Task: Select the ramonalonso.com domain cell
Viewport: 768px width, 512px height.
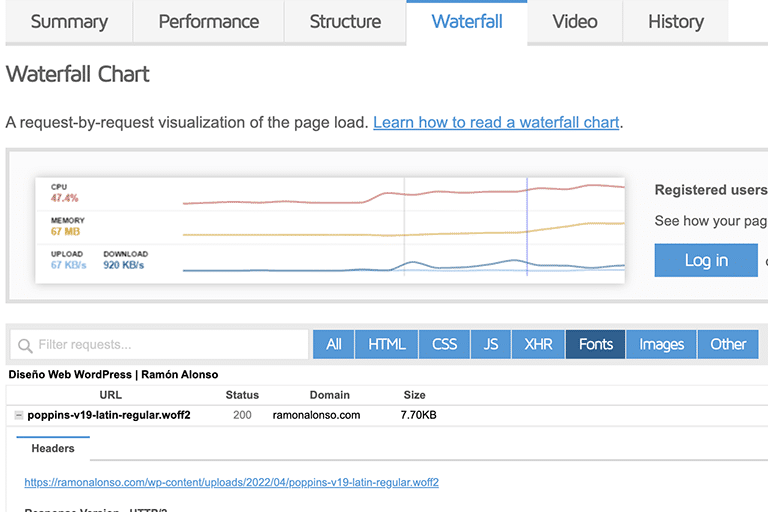Action: click(316, 415)
